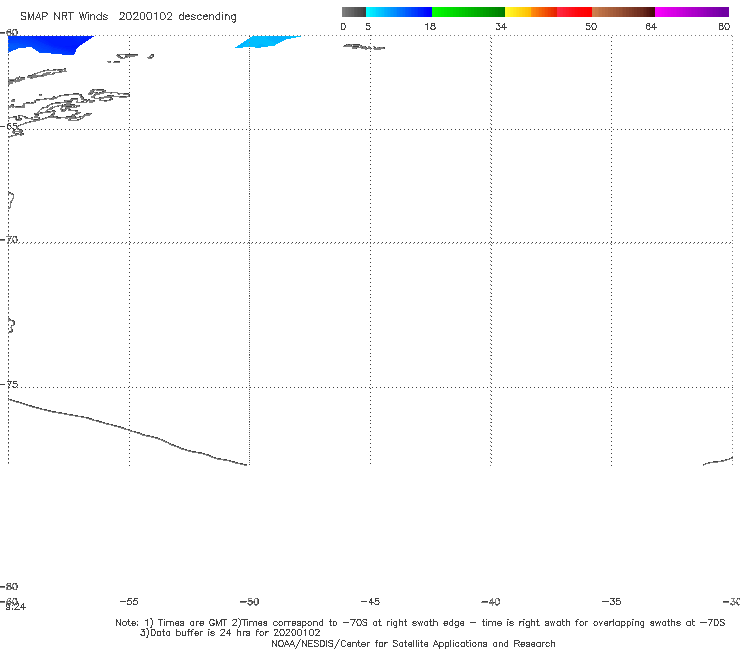This screenshot has height=650, width=740.
Task: Click the NOAA/NESDIS credit line
Action: click(413, 644)
